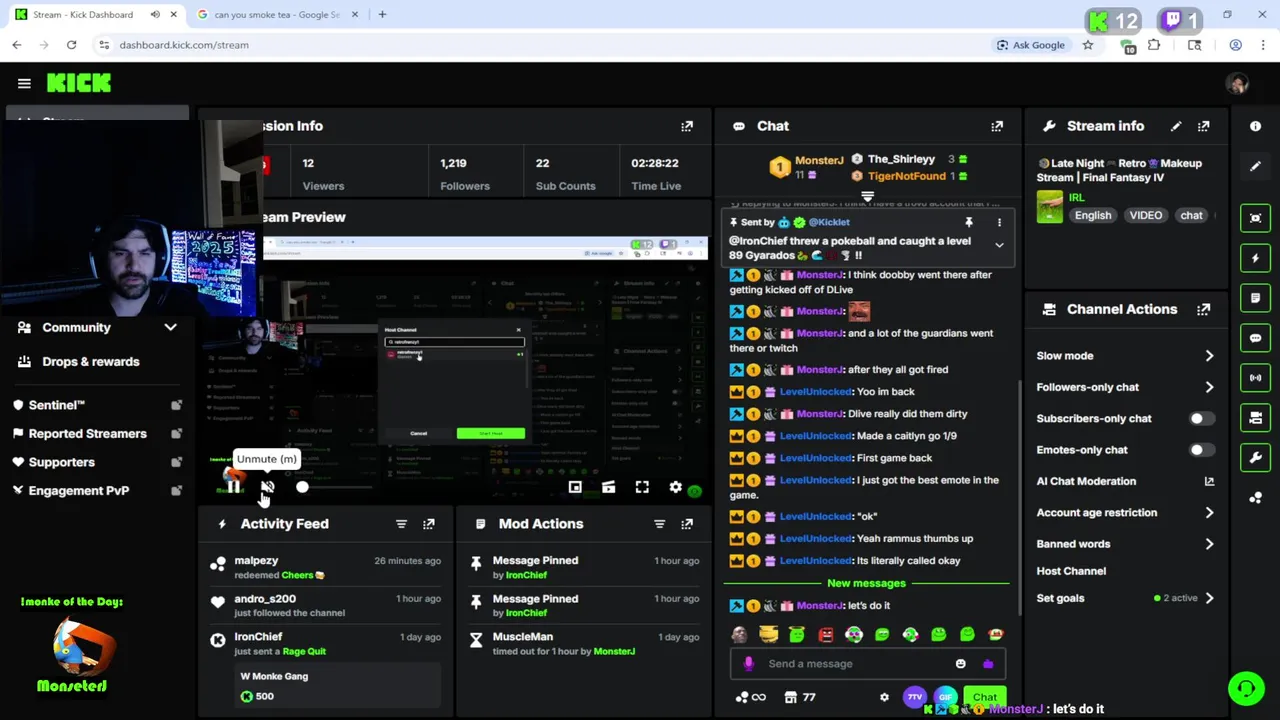Switch to the Google Search browser tab
Viewport: 1280px width, 720px height.
pyautogui.click(x=275, y=15)
